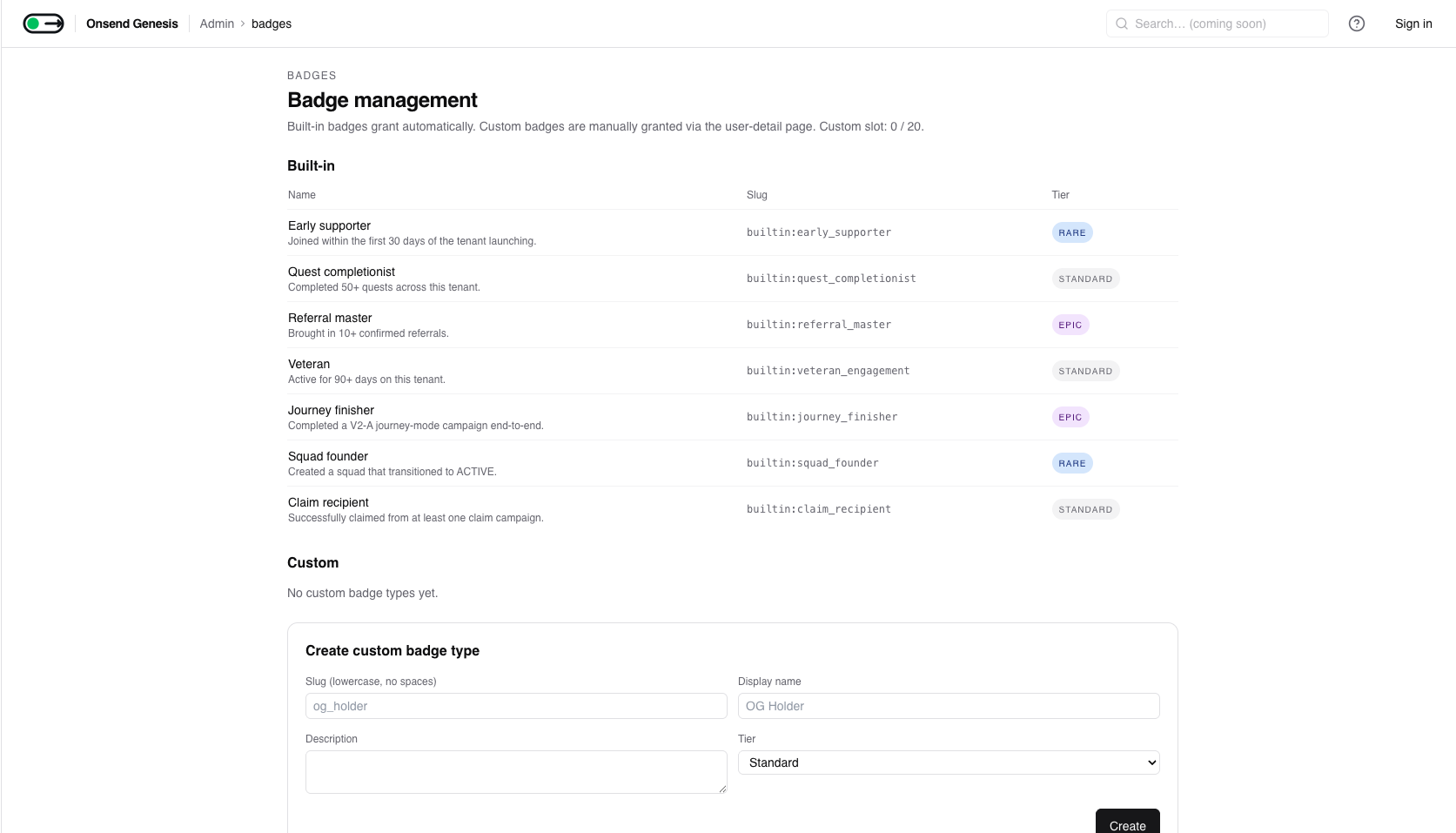Screen dimensions: 1456x833
Task: Click the Create custom badge type heading
Action: [x=393, y=650]
